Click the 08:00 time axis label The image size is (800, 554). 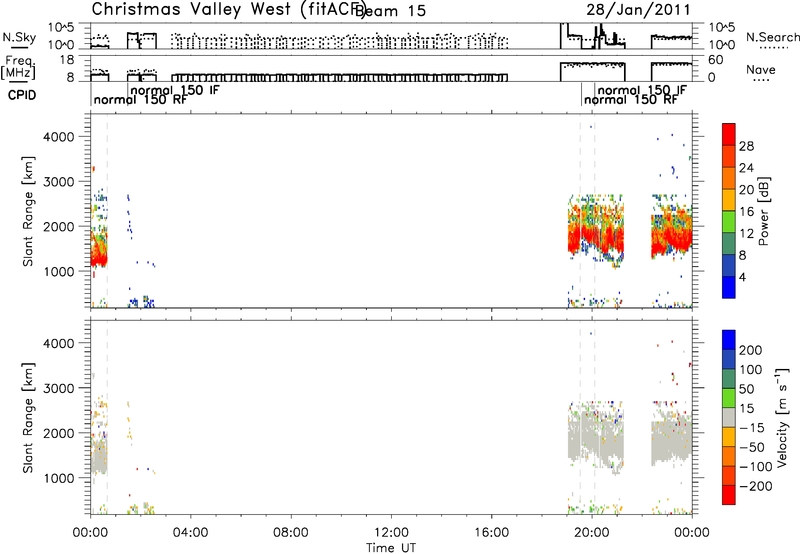click(291, 533)
